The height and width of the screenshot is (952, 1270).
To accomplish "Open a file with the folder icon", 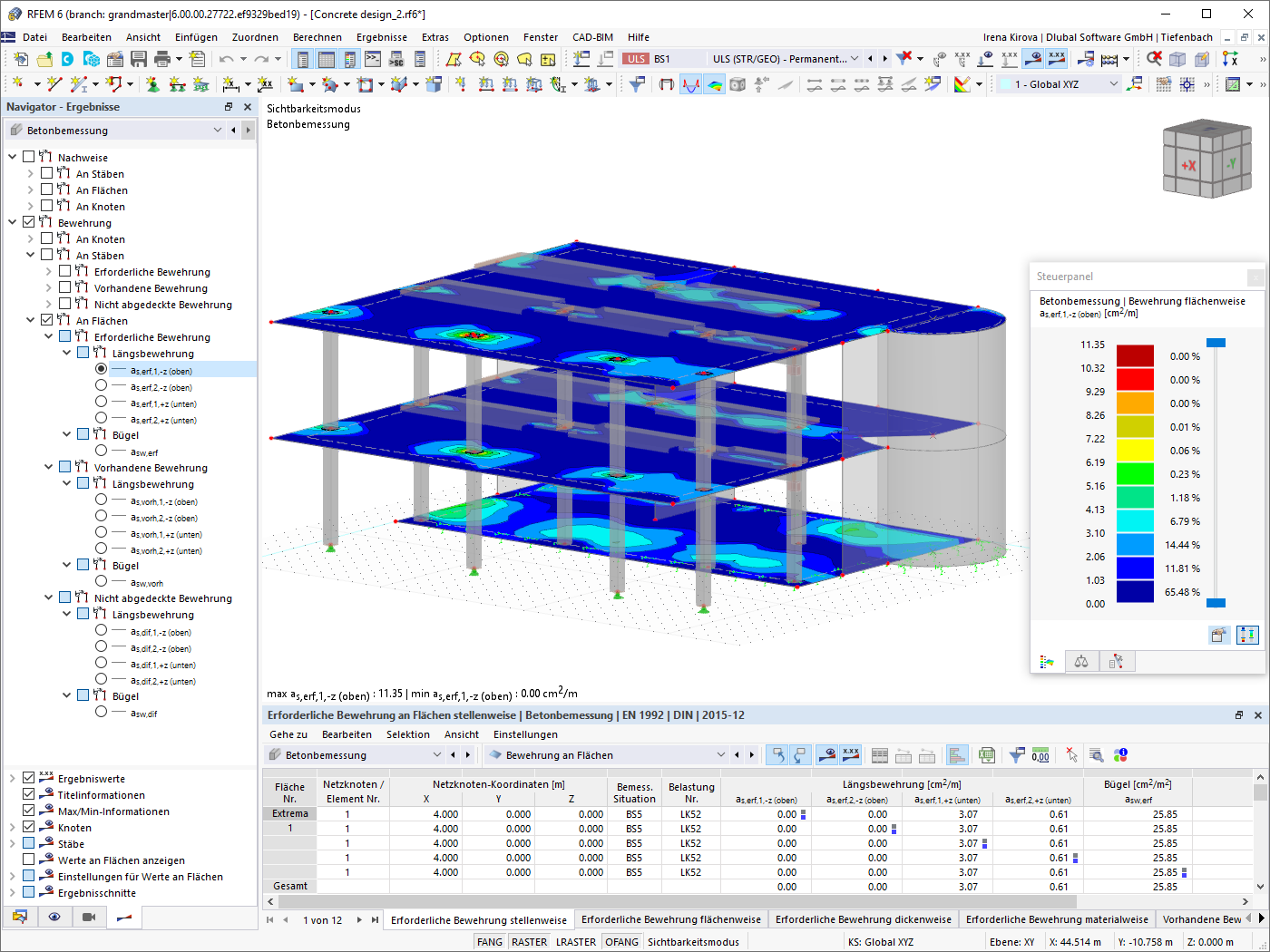I will click(x=44, y=59).
